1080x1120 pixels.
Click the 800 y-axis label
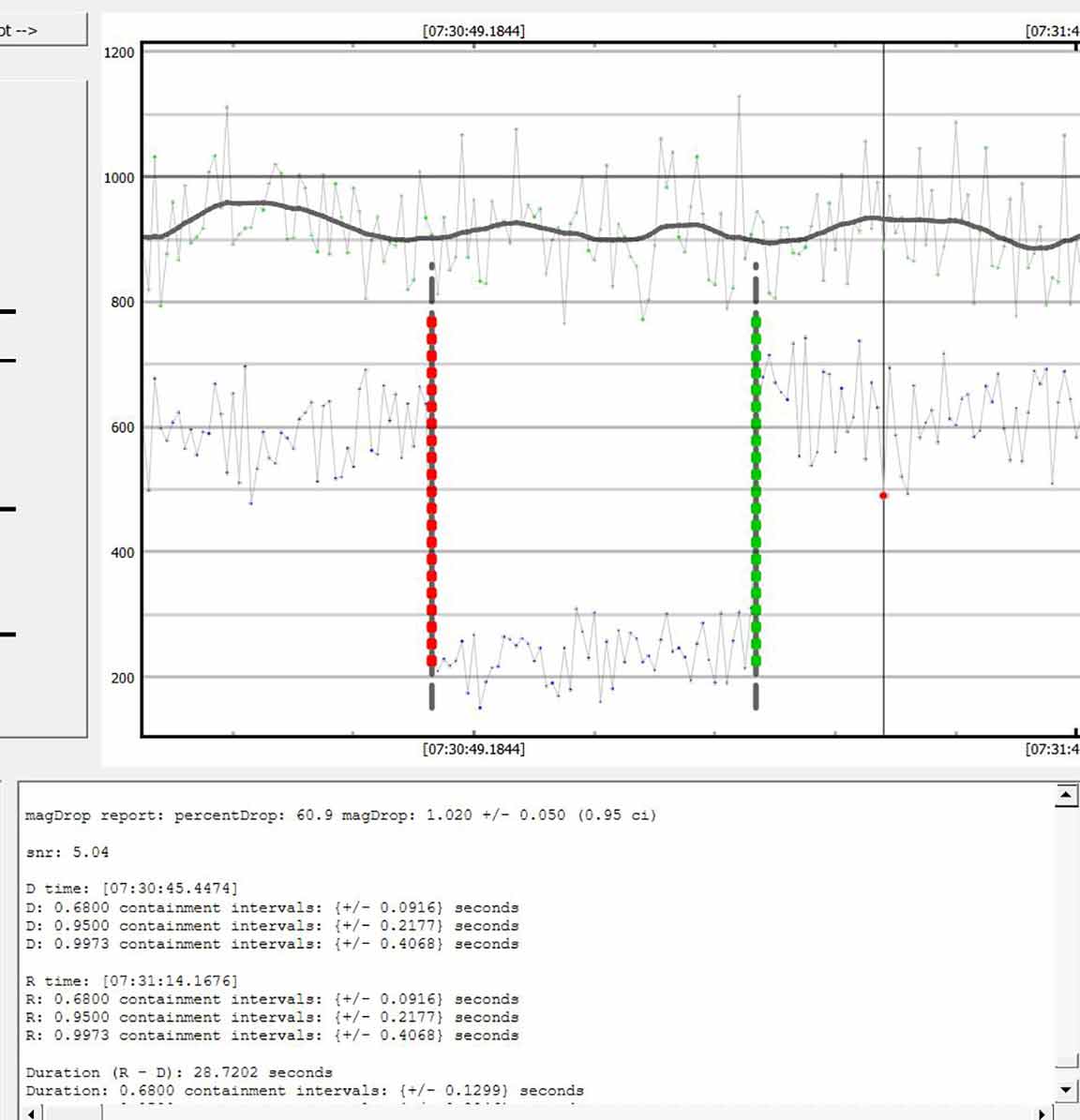[x=122, y=302]
